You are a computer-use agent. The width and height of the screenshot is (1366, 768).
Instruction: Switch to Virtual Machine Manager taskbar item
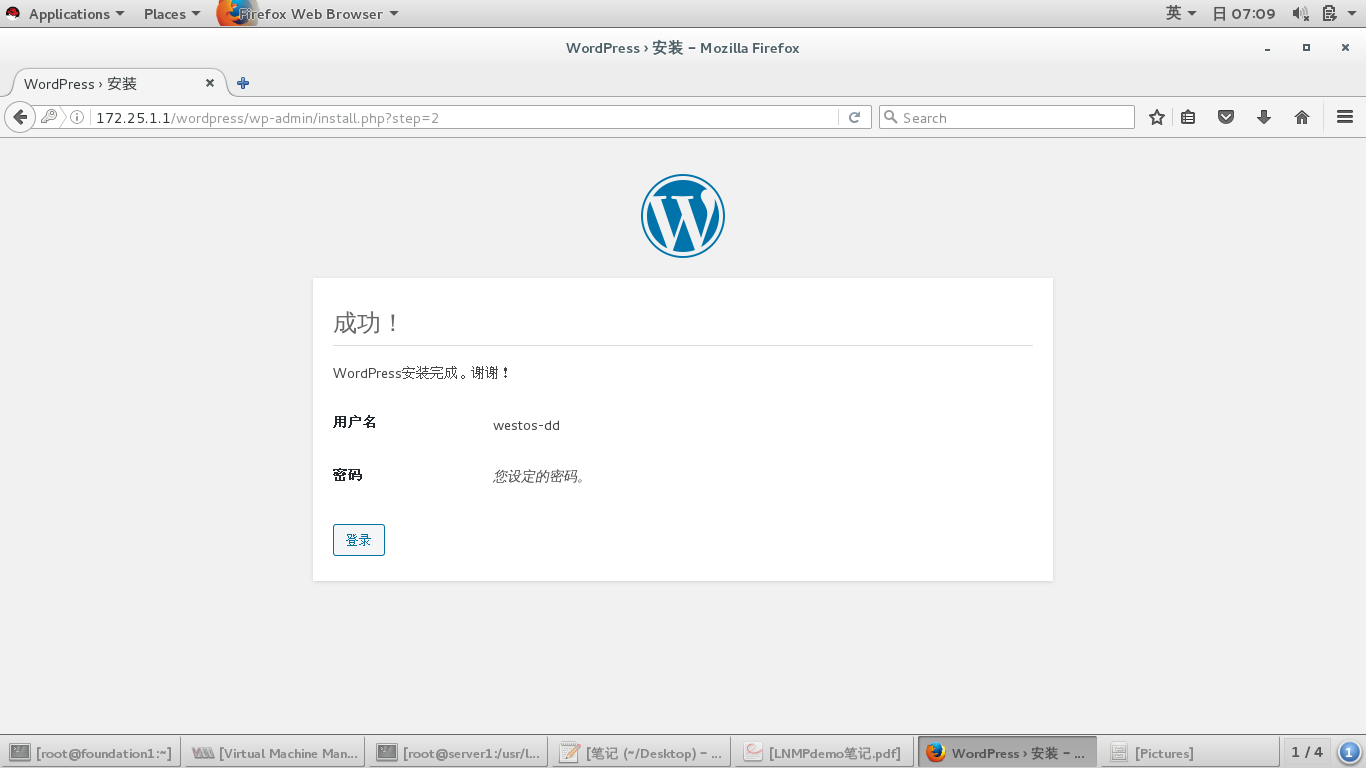(275, 753)
